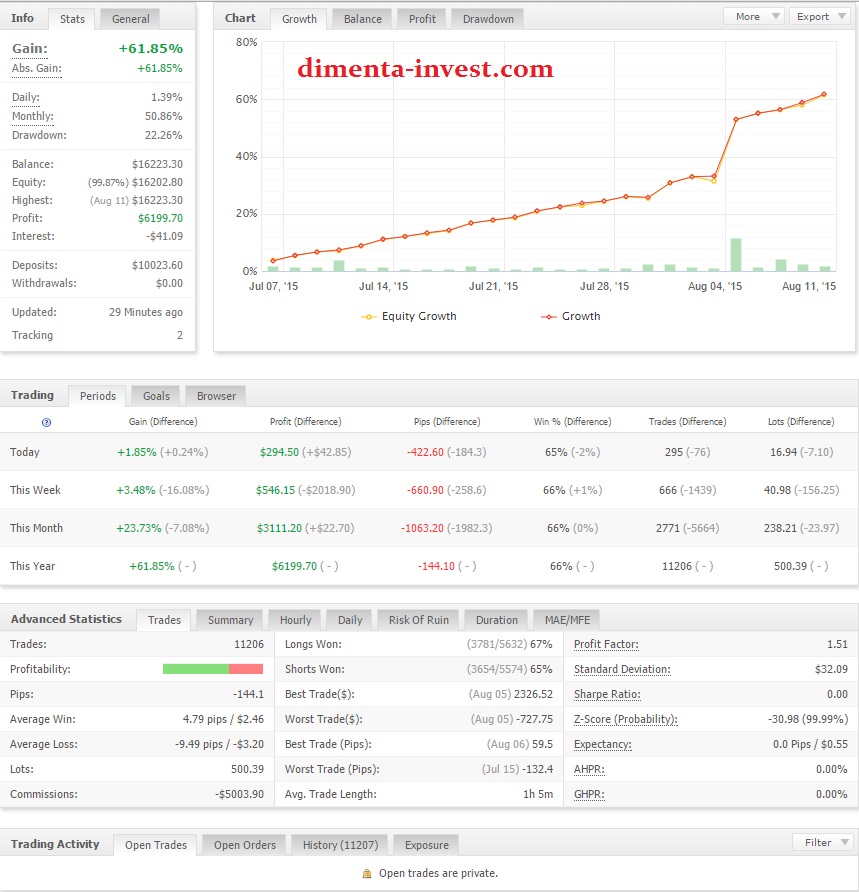Click the Standard Deviation: label

pos(622,669)
